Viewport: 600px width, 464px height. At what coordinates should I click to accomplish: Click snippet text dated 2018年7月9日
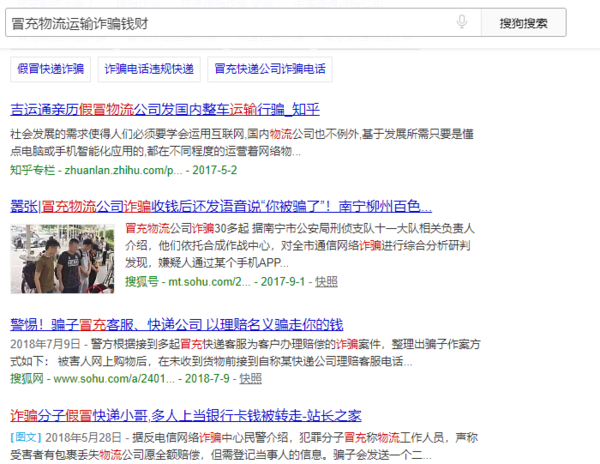pyautogui.click(x=245, y=352)
